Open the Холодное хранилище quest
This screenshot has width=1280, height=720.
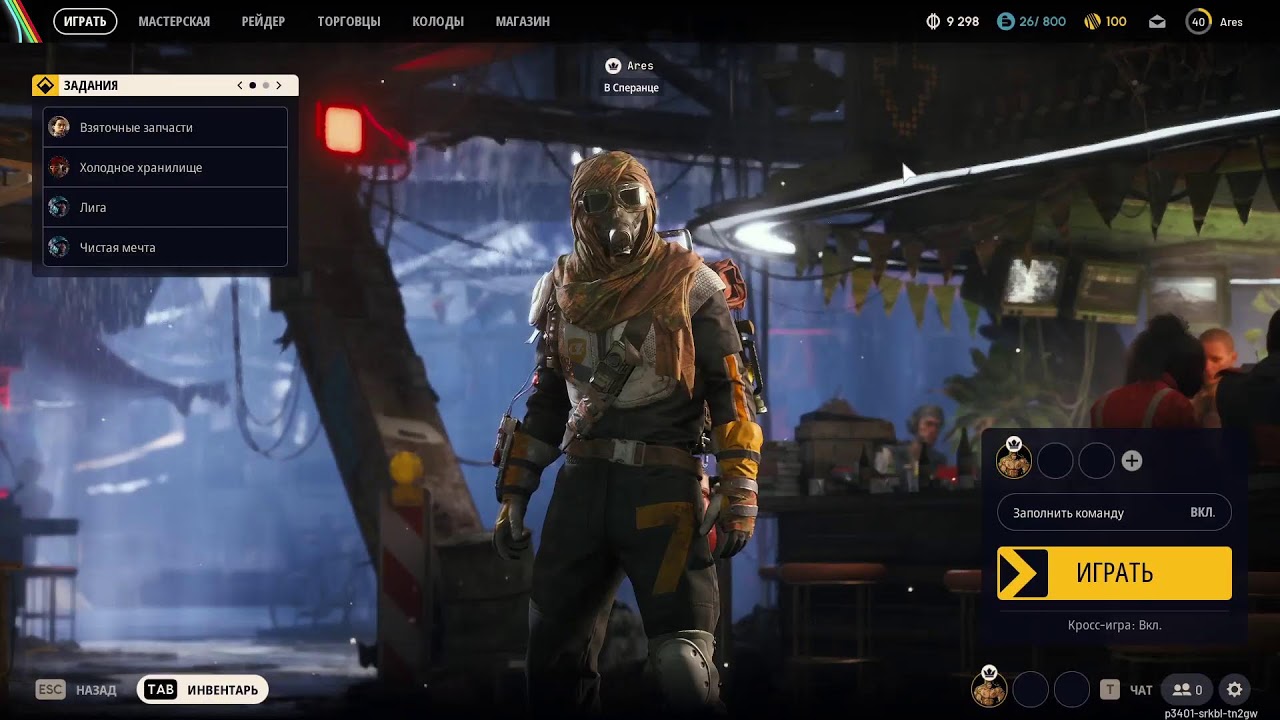(166, 168)
